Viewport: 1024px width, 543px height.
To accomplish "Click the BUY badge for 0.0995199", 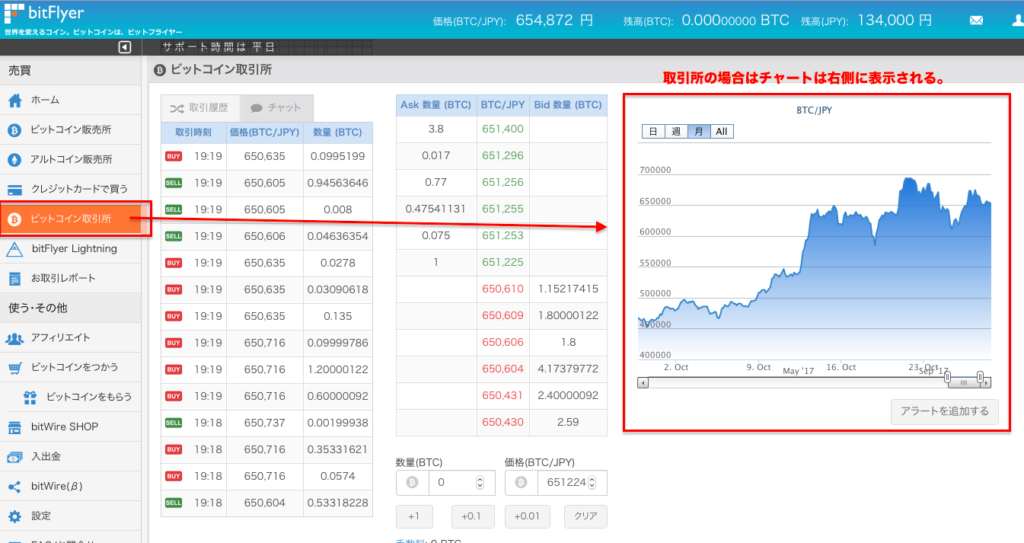I will pos(174,156).
